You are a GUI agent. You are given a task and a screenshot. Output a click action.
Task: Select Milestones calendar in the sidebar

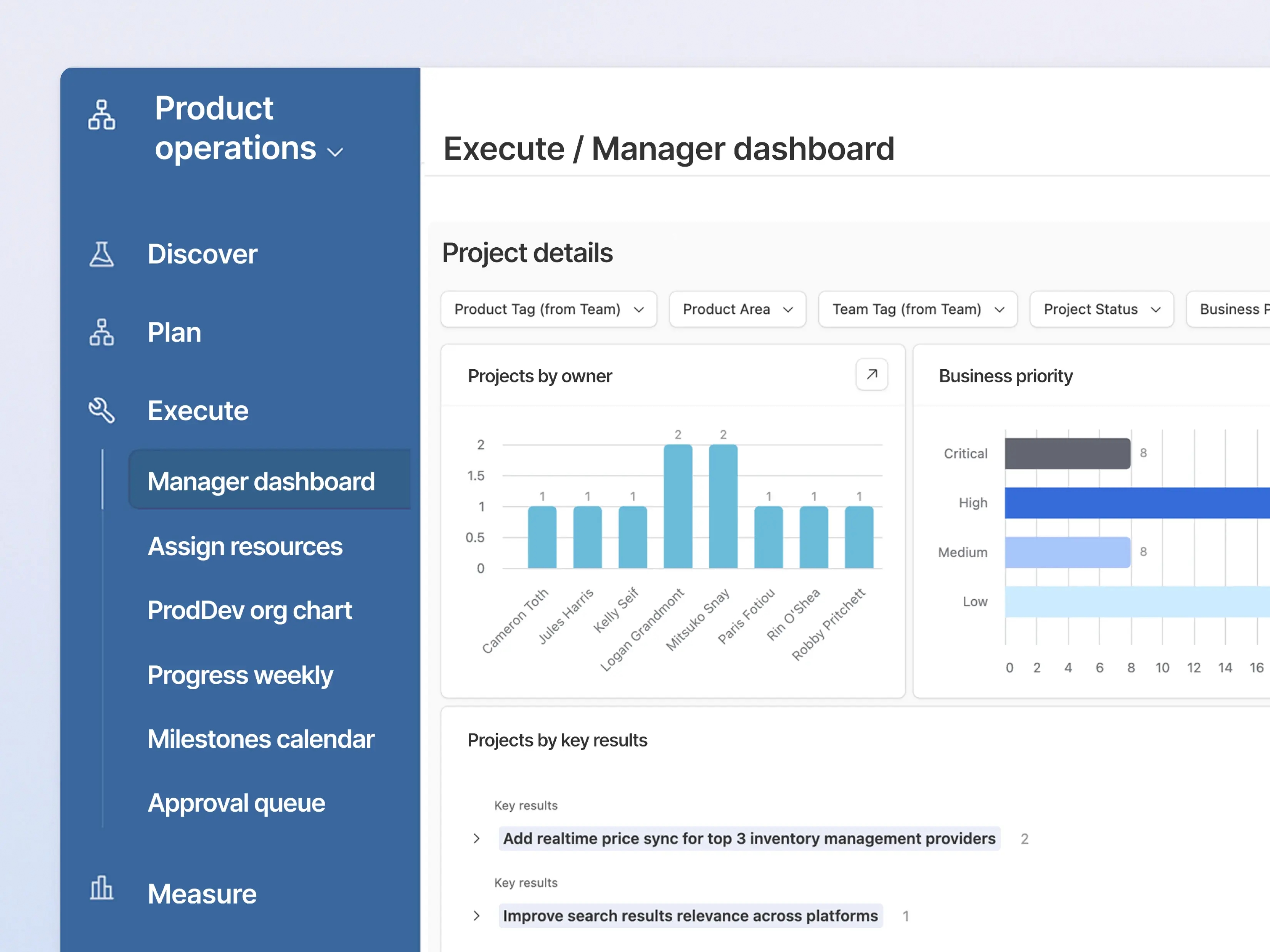[x=261, y=739]
